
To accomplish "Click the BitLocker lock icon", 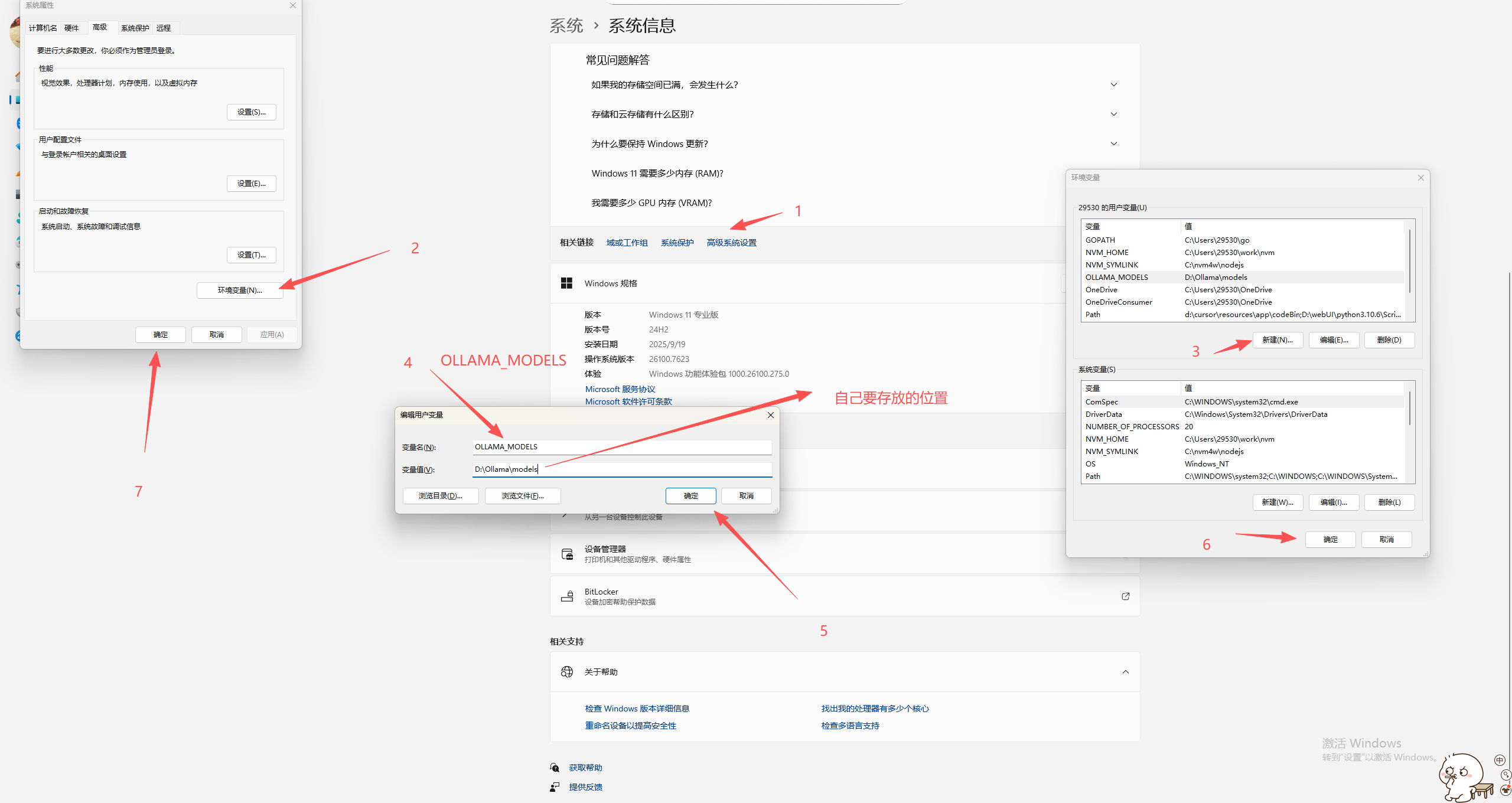I will (567, 596).
